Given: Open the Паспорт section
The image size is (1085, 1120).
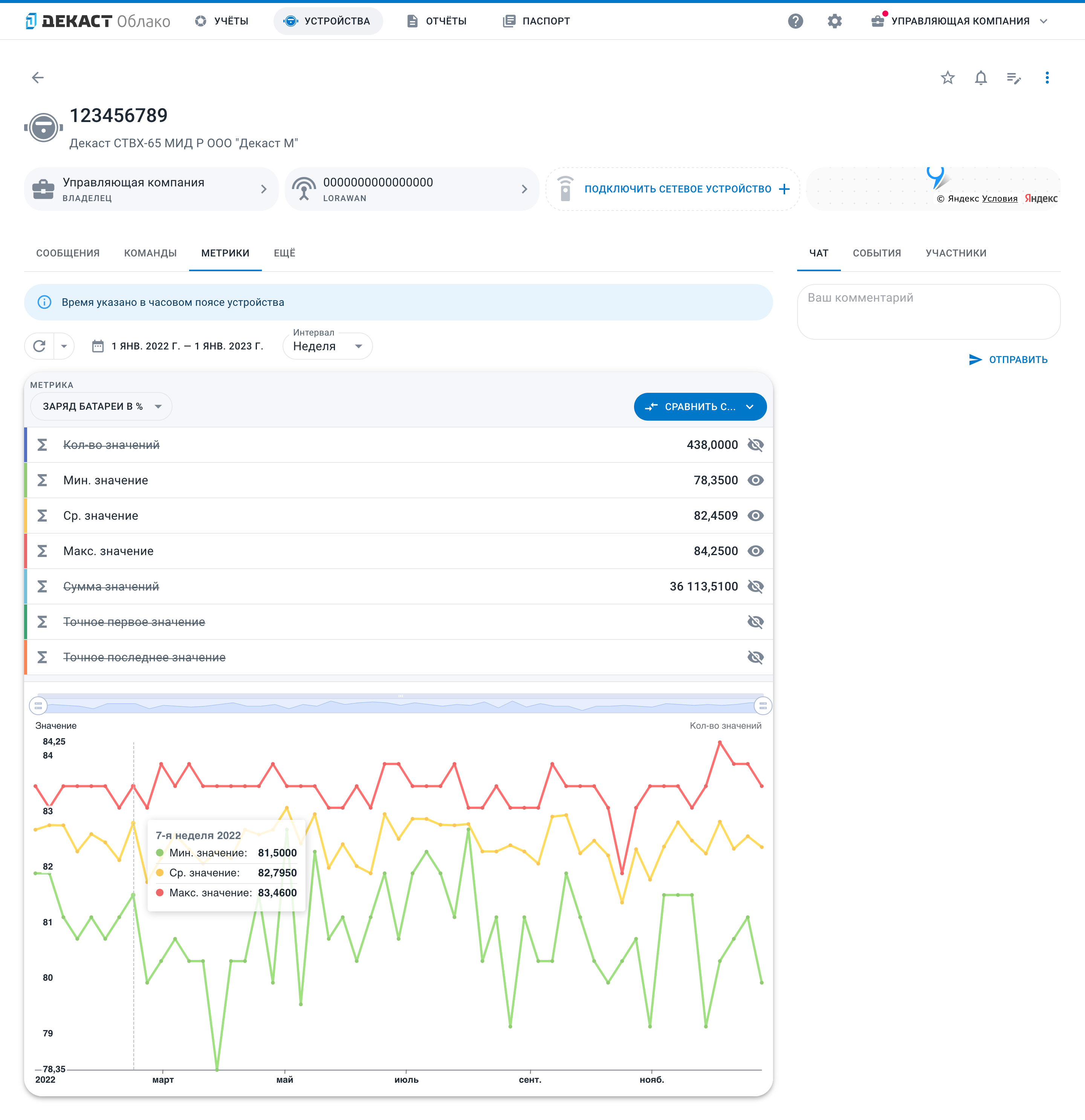Looking at the screenshot, I should click(x=537, y=21).
